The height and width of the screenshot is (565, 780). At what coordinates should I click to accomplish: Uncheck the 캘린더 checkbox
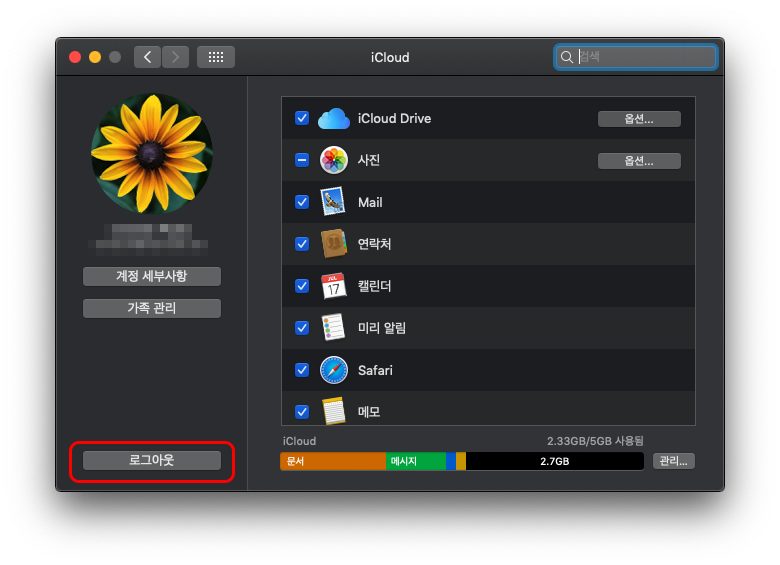[302, 286]
